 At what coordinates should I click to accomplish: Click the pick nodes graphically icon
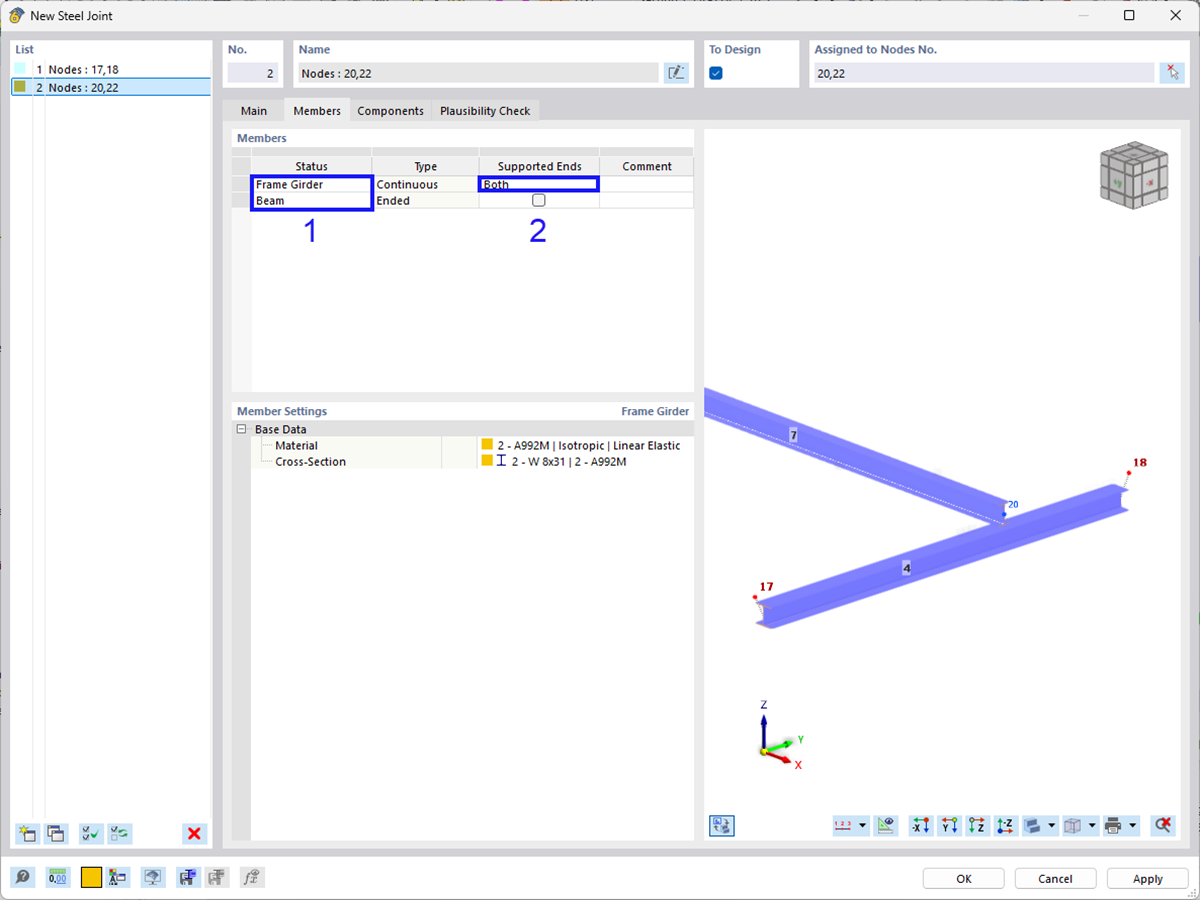click(x=1172, y=72)
